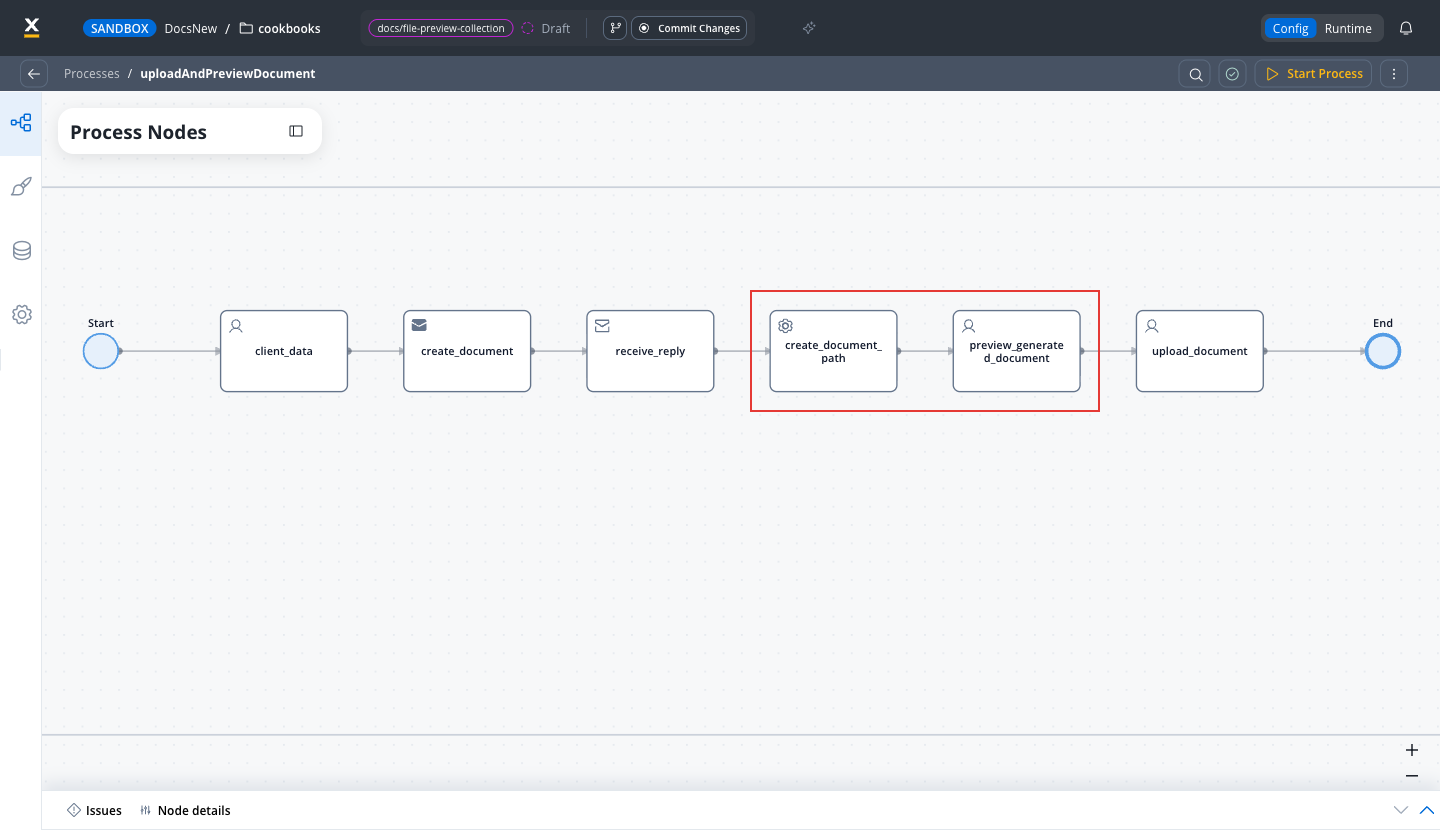Image resolution: width=1440 pixels, height=830 pixels.
Task: Navigate to Processes breadcrumb
Action: pos(92,74)
